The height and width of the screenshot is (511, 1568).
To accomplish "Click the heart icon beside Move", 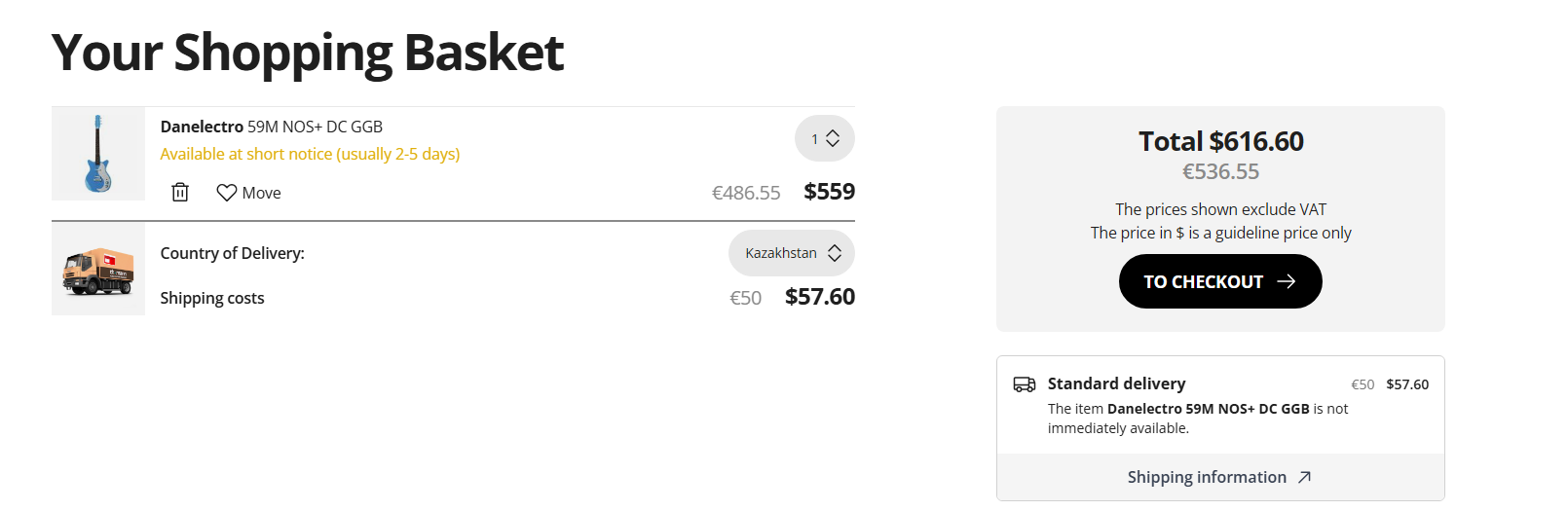I will point(227,193).
